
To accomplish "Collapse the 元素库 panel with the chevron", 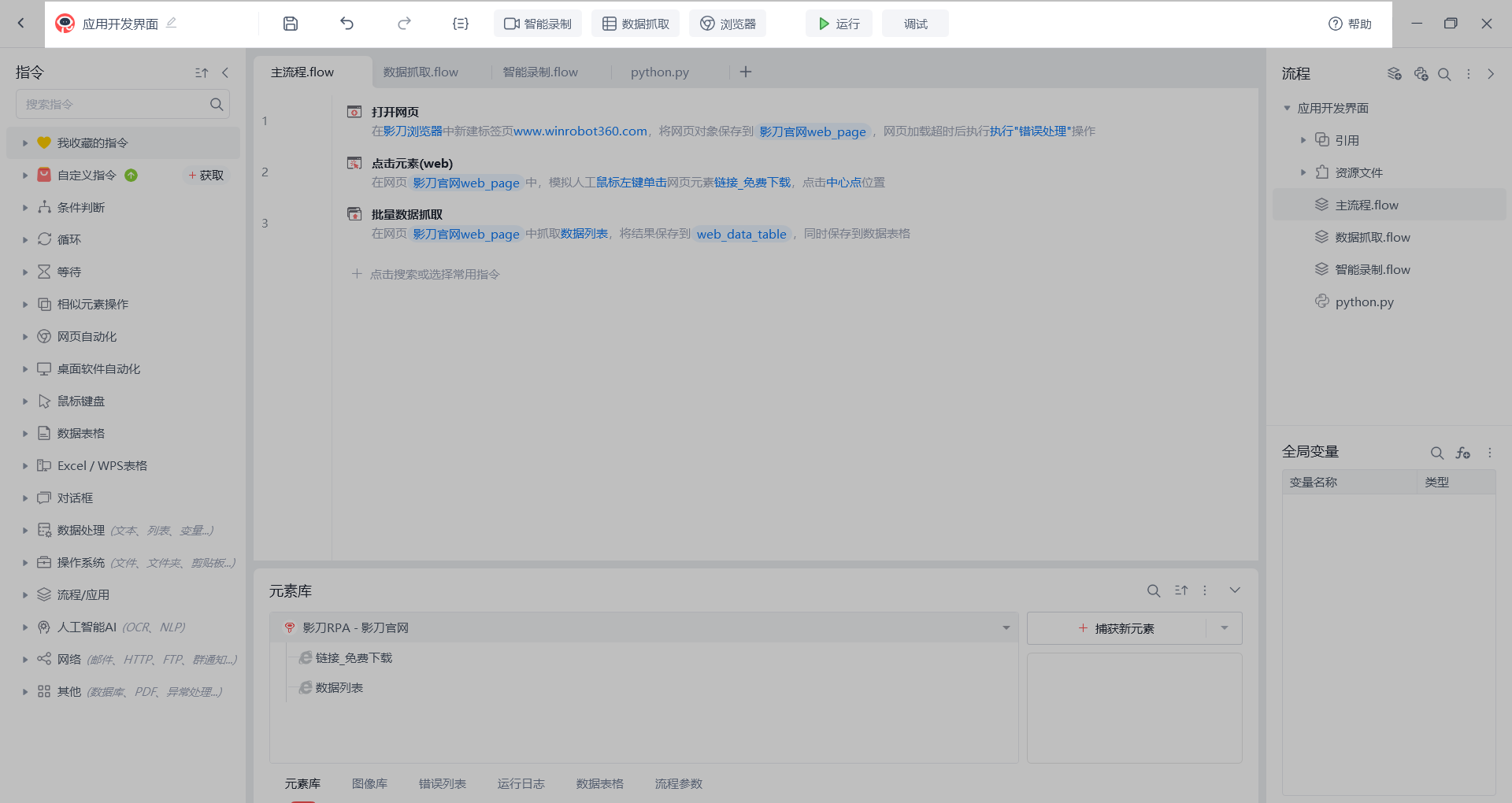I will 1235,590.
